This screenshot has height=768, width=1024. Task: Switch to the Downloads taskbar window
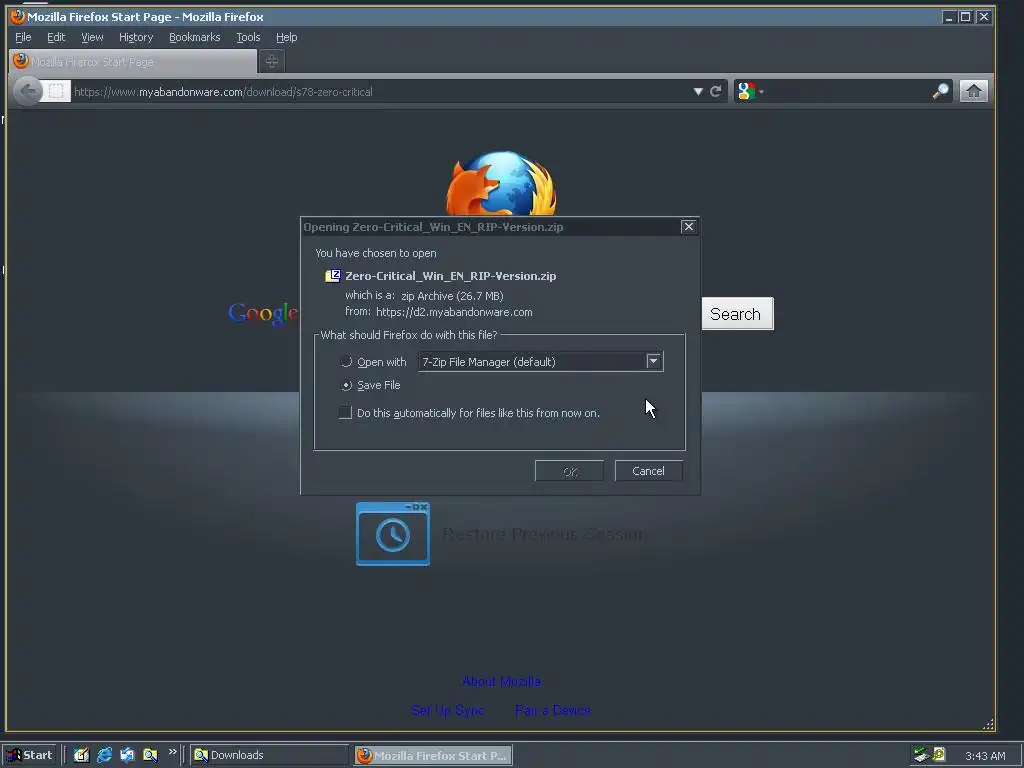pyautogui.click(x=269, y=755)
